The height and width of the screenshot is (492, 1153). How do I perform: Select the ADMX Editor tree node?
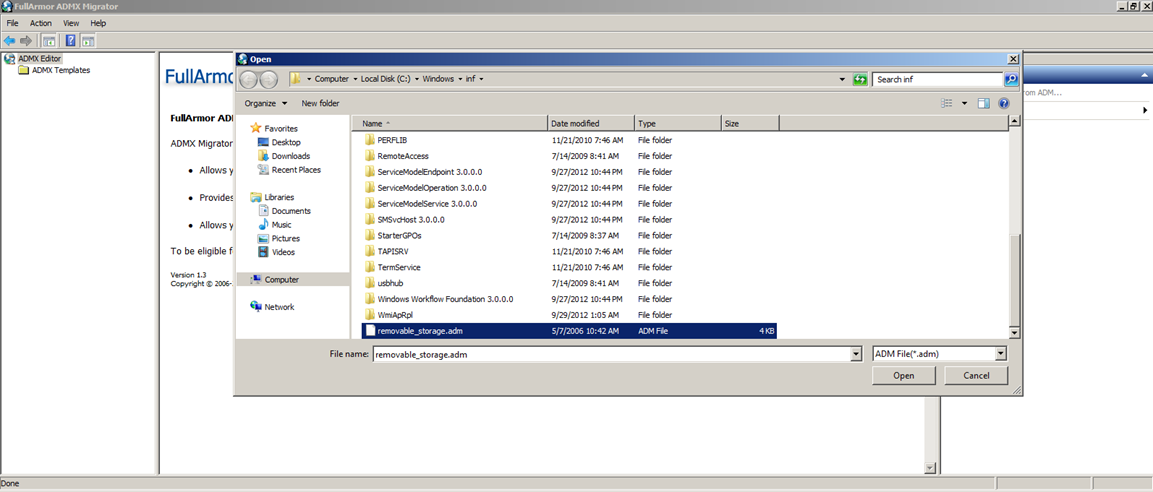pos(40,58)
